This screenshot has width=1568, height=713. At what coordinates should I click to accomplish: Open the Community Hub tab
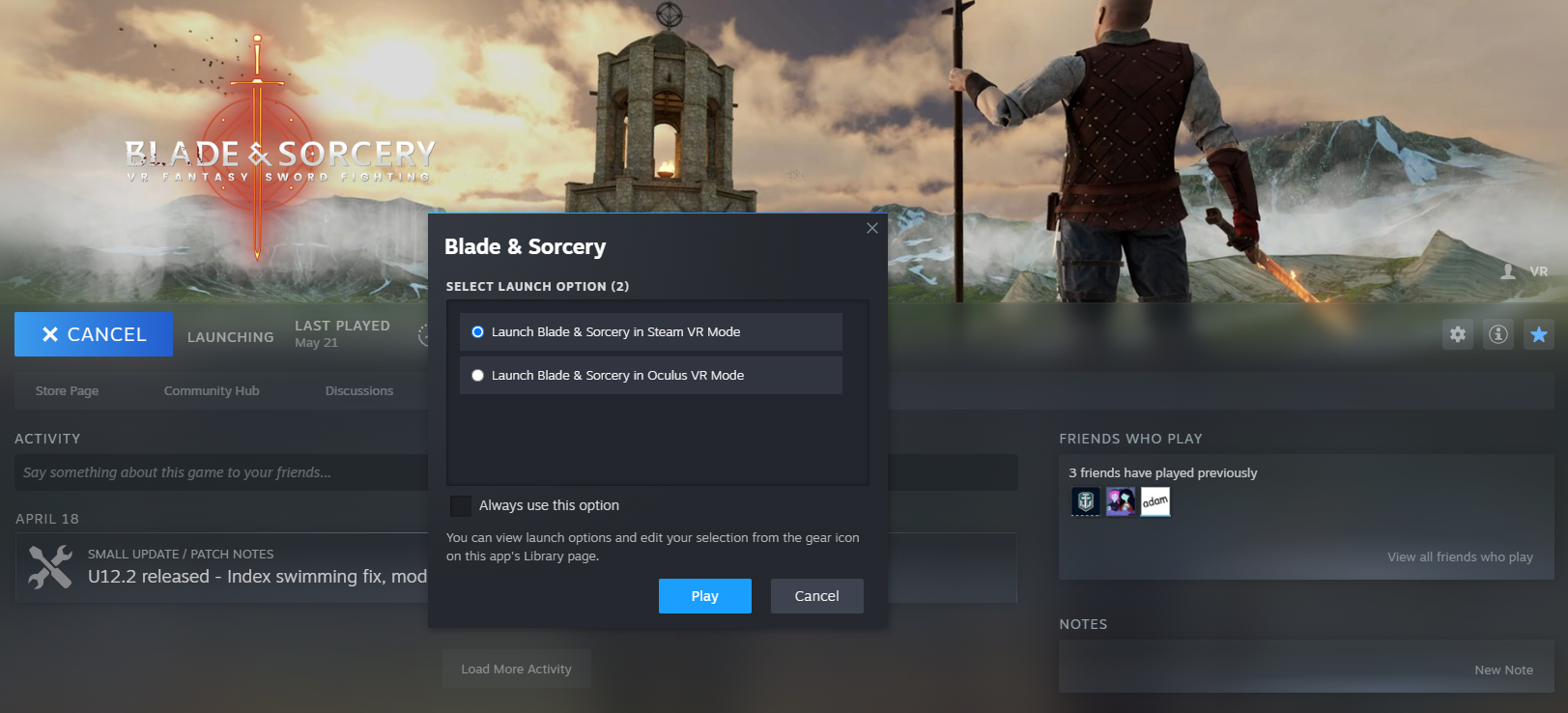click(x=212, y=390)
